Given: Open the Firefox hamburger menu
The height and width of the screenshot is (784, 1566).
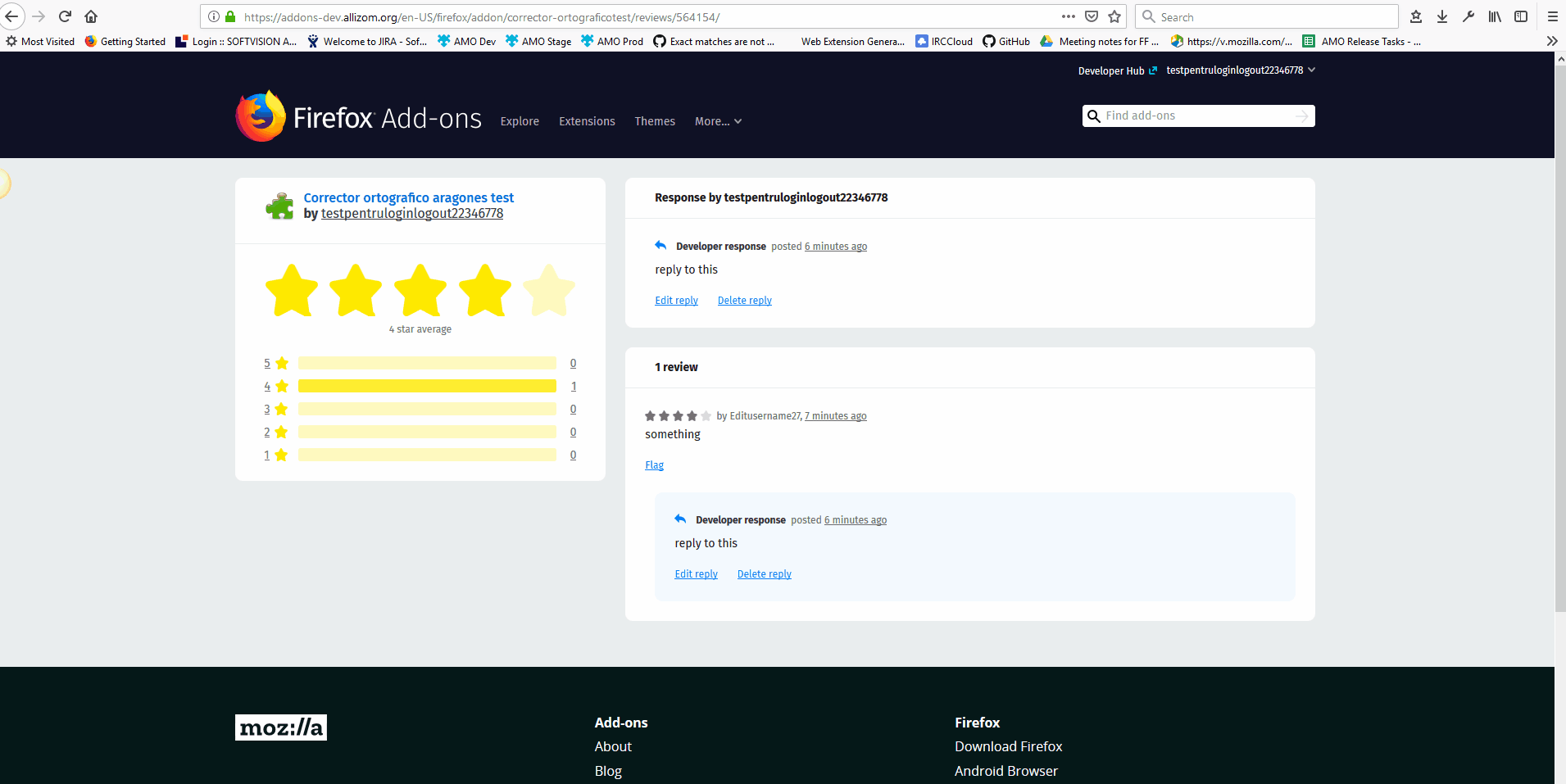Looking at the screenshot, I should coord(1552,16).
